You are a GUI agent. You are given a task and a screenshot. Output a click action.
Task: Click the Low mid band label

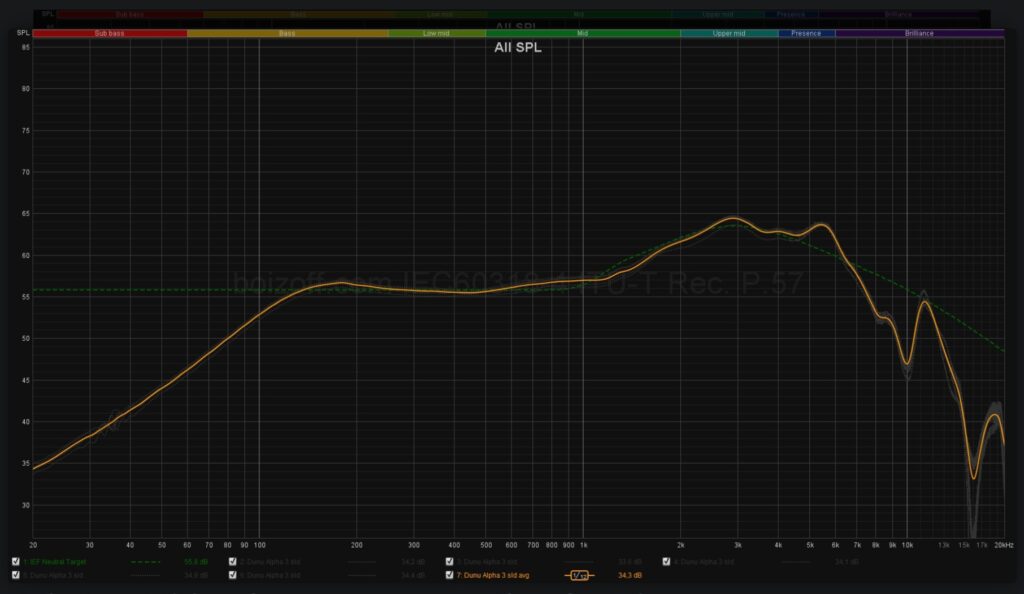(x=436, y=33)
